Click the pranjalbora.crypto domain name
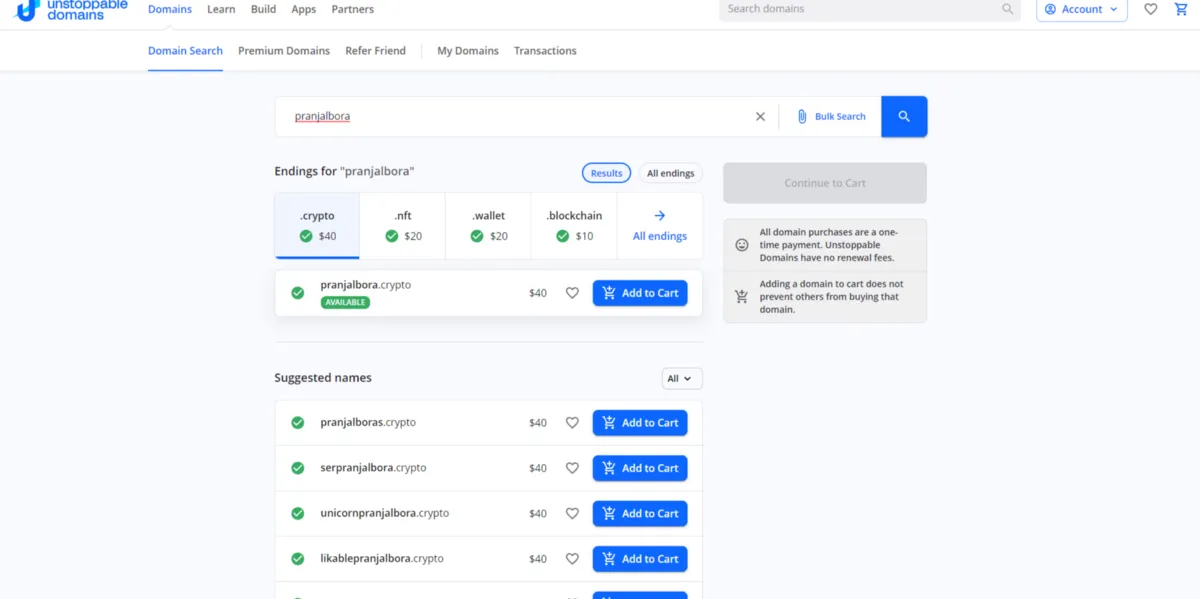Screen dimensions: 1200x599 tap(366, 285)
